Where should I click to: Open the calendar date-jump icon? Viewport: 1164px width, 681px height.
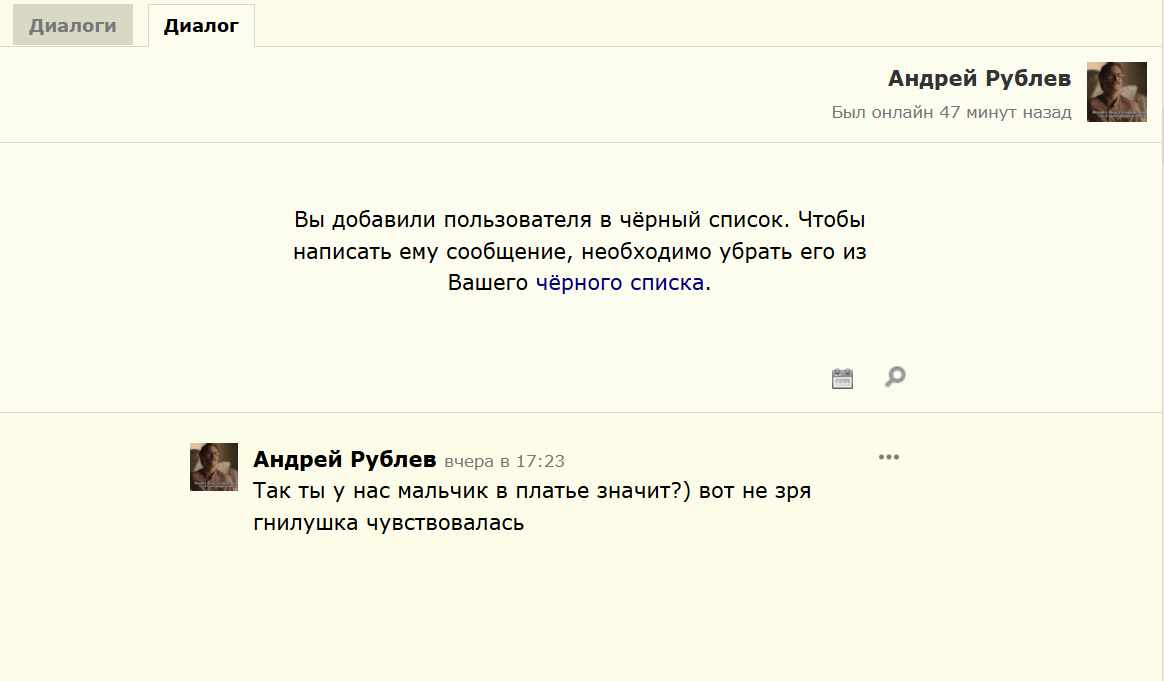click(x=842, y=378)
